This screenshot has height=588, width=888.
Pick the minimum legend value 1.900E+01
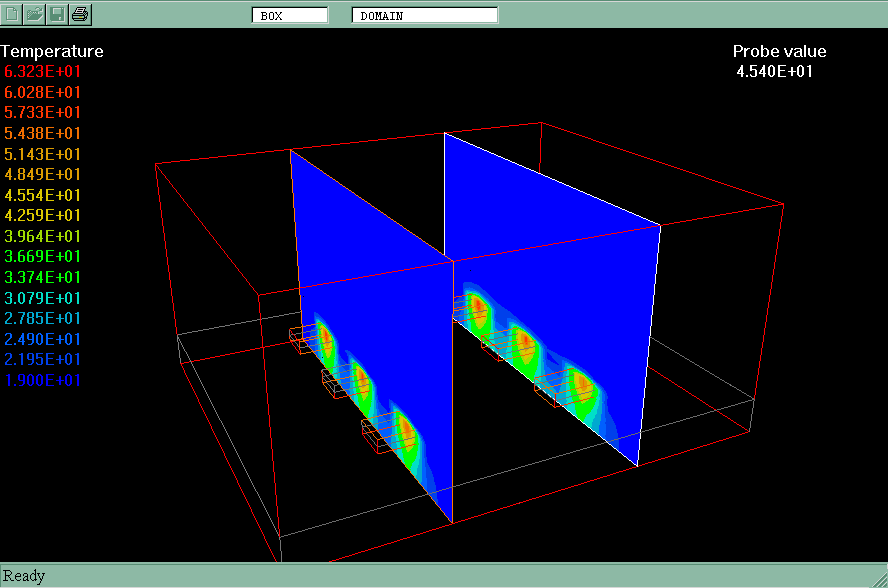tap(43, 380)
